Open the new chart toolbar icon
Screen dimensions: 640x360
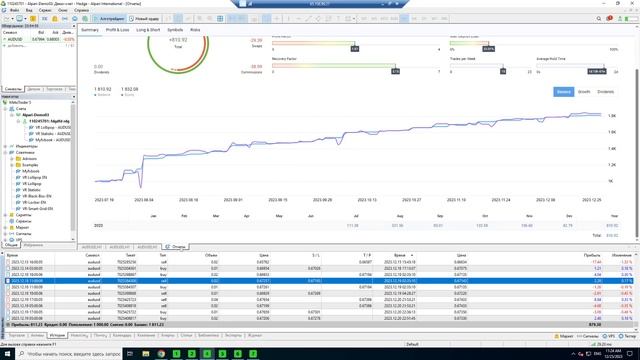pyautogui.click(x=6, y=19)
